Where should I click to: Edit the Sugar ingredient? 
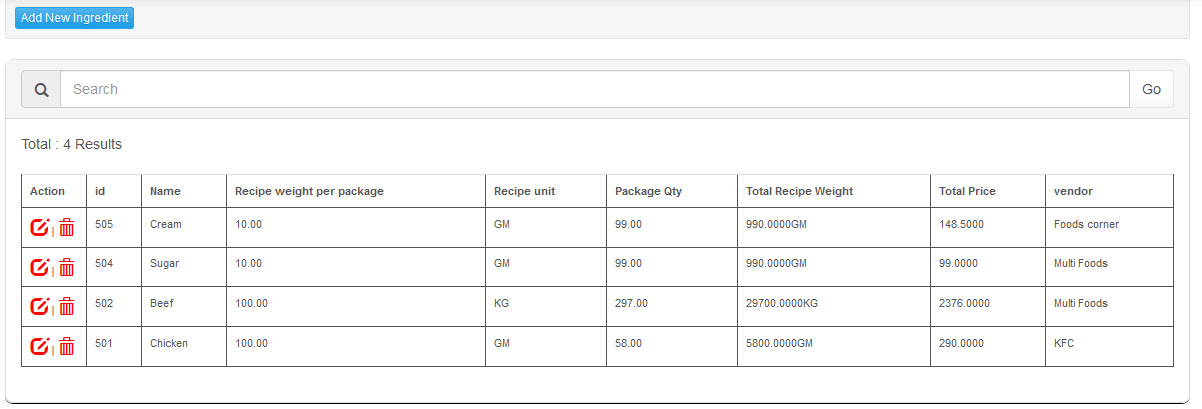pyautogui.click(x=39, y=267)
